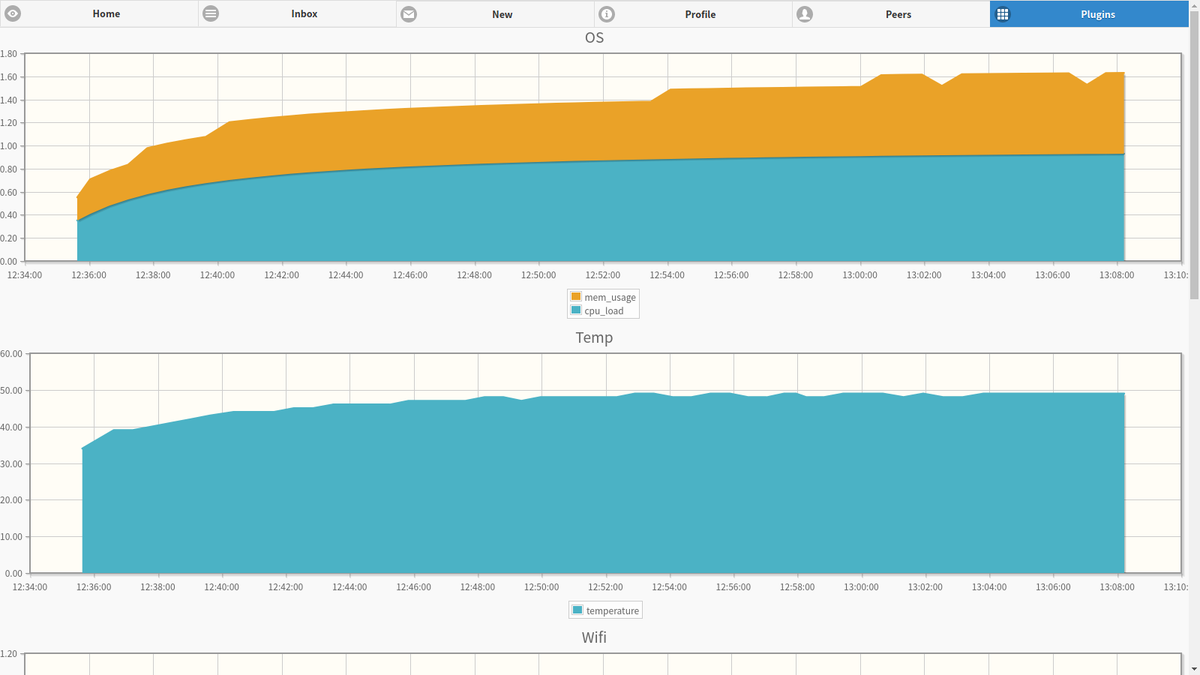The width and height of the screenshot is (1200, 675).
Task: Go to the New tab
Action: 495,14
